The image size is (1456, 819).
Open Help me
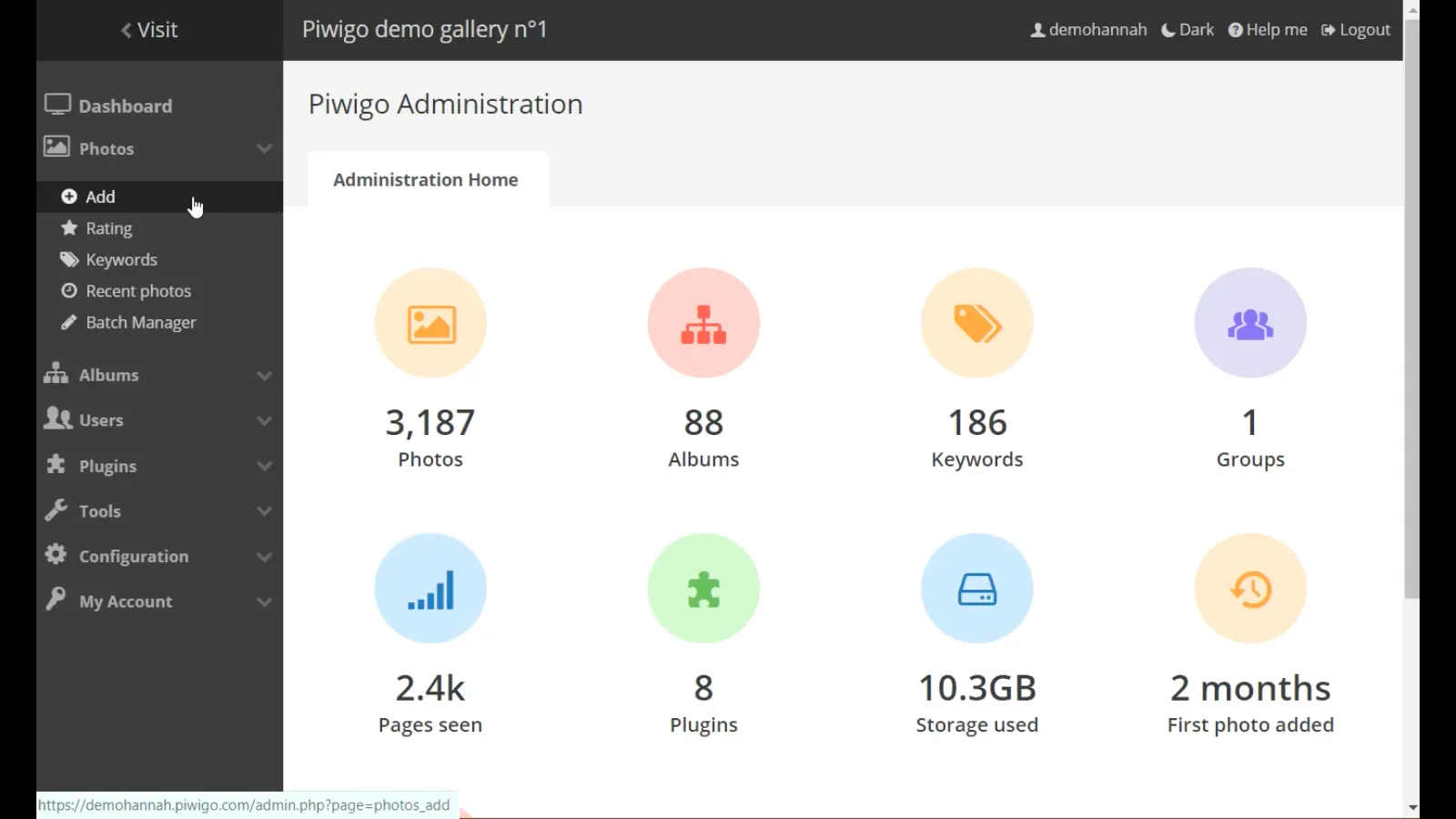(1267, 29)
